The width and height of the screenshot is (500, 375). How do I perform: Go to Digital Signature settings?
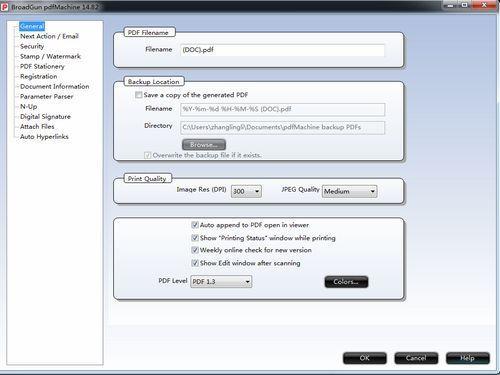45,116
